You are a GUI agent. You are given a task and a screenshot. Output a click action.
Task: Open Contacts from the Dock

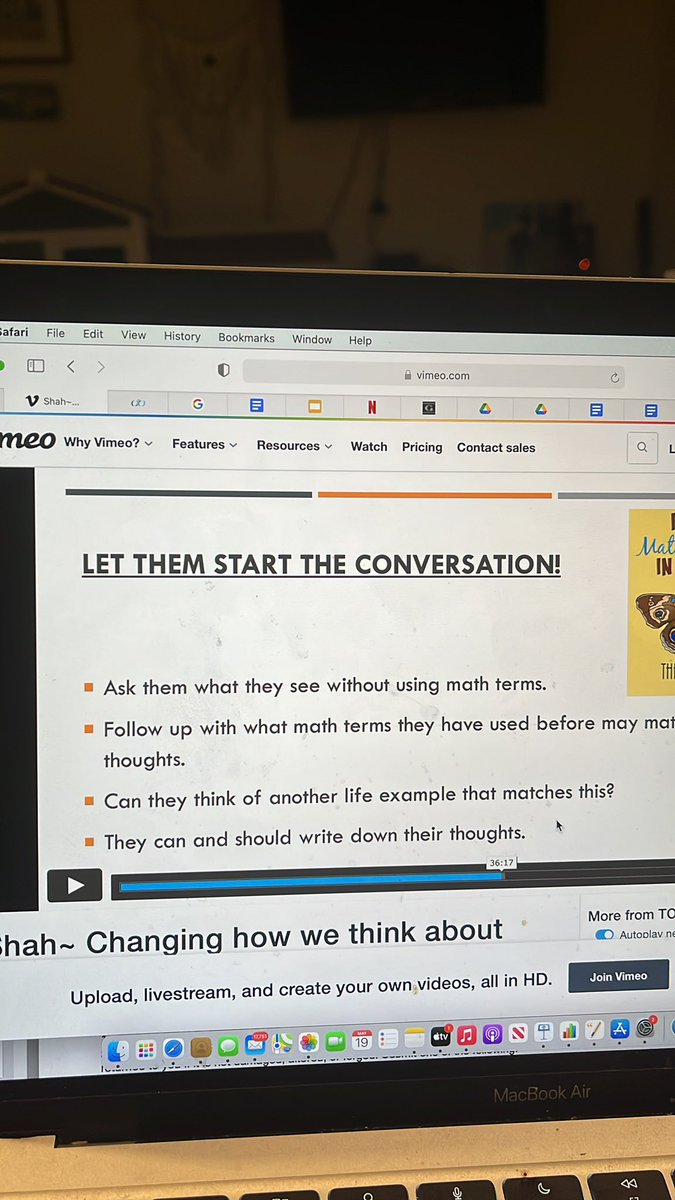(x=201, y=1047)
